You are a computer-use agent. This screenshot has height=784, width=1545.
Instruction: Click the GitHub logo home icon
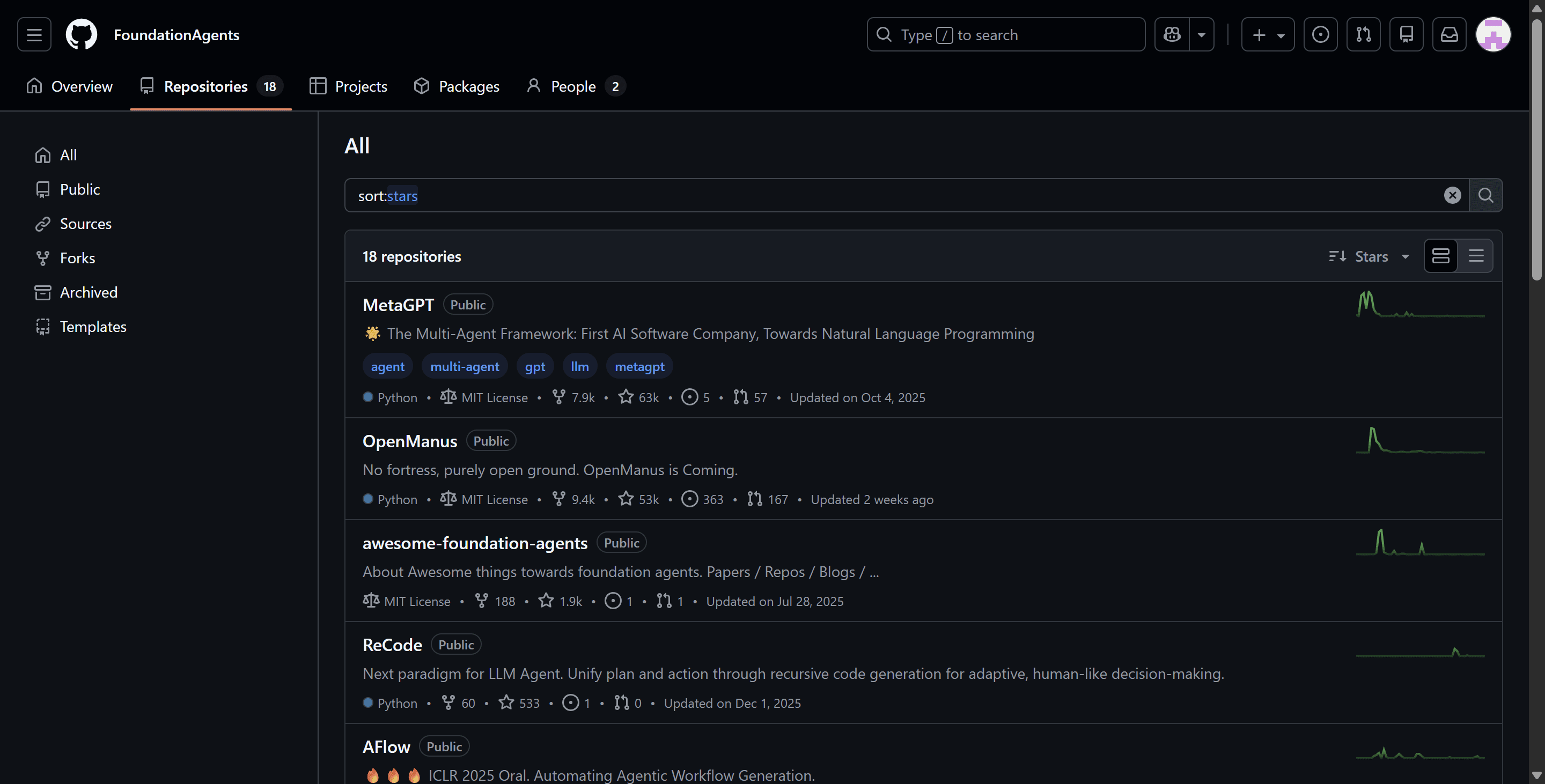(x=81, y=35)
